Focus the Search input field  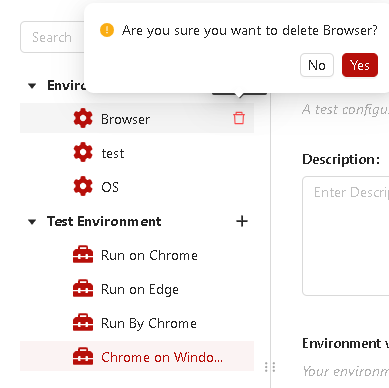point(52,37)
